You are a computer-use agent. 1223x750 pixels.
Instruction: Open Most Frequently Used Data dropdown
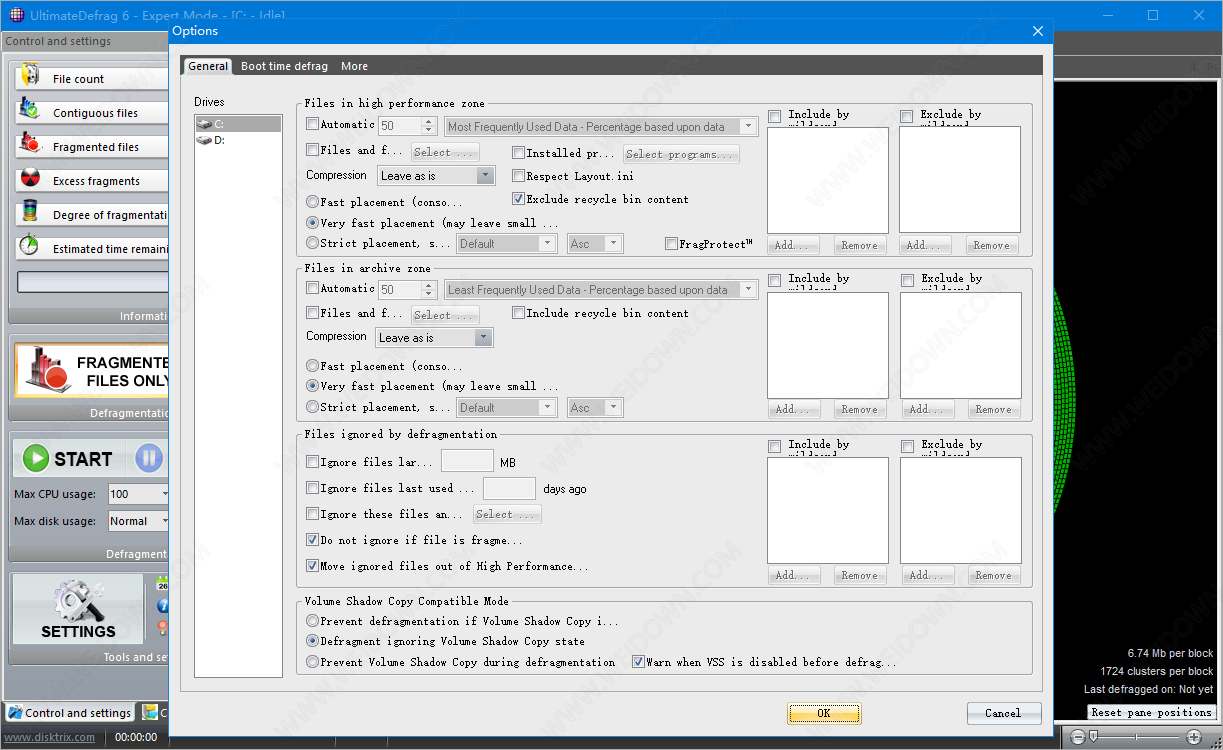tap(601, 127)
